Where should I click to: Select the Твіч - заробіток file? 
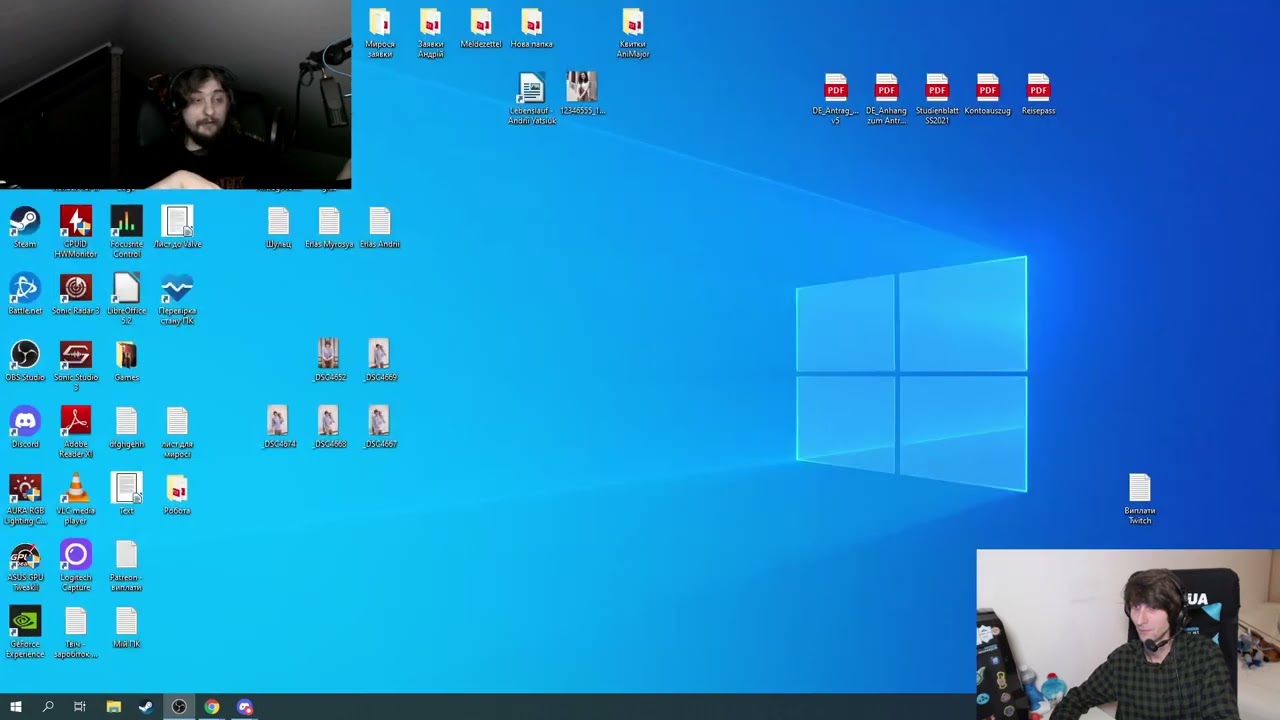(x=76, y=632)
